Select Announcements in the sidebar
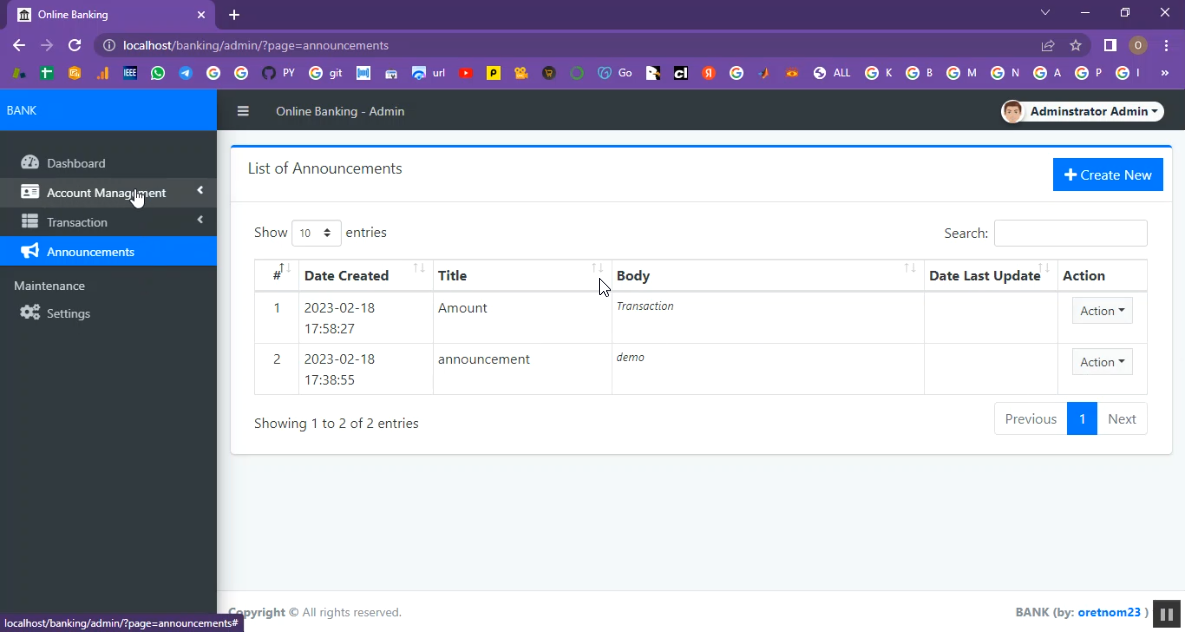The image size is (1185, 632). (x=108, y=251)
